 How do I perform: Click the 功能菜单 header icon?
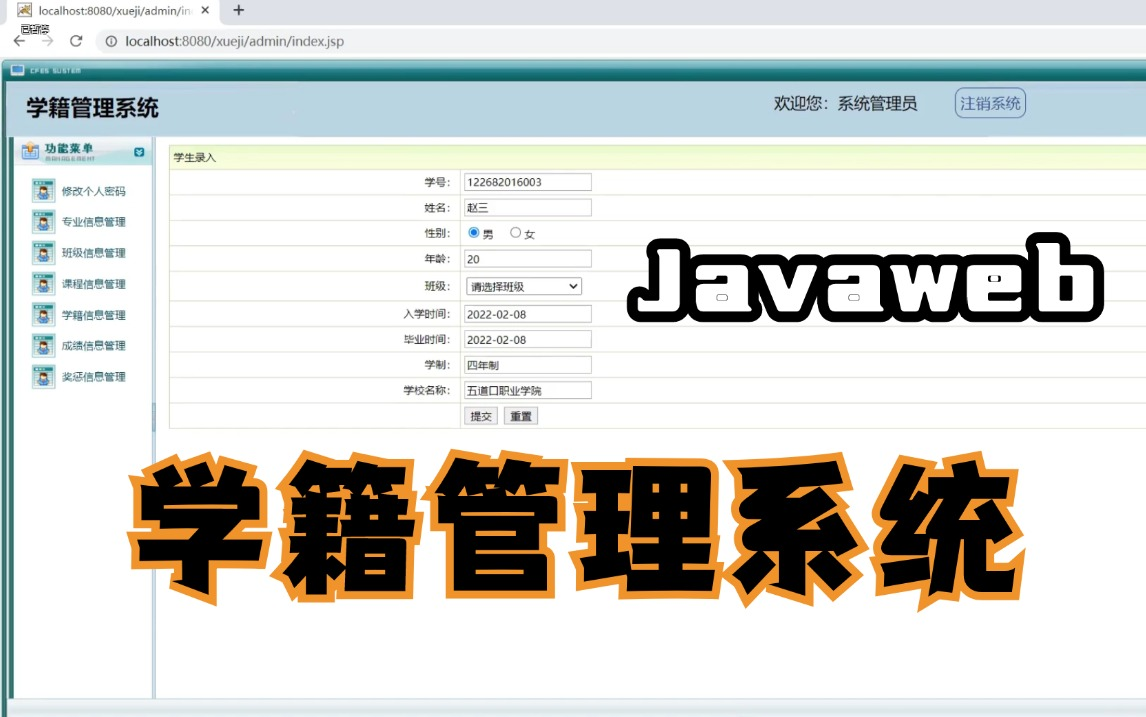tap(31, 149)
